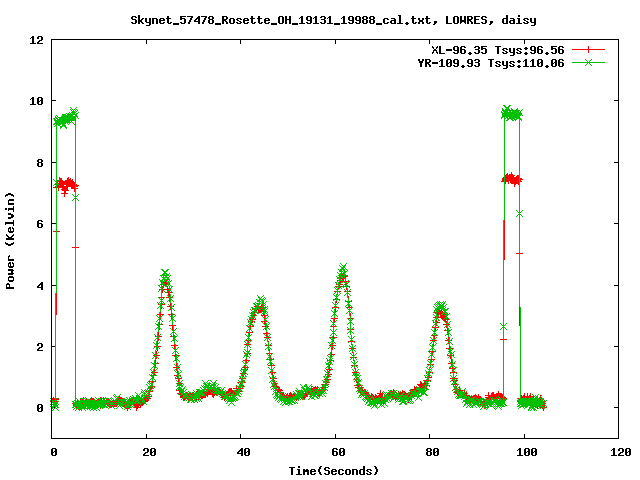The image size is (640, 480).
Task: Click y-axis tick label 8
Action: tap(40, 163)
